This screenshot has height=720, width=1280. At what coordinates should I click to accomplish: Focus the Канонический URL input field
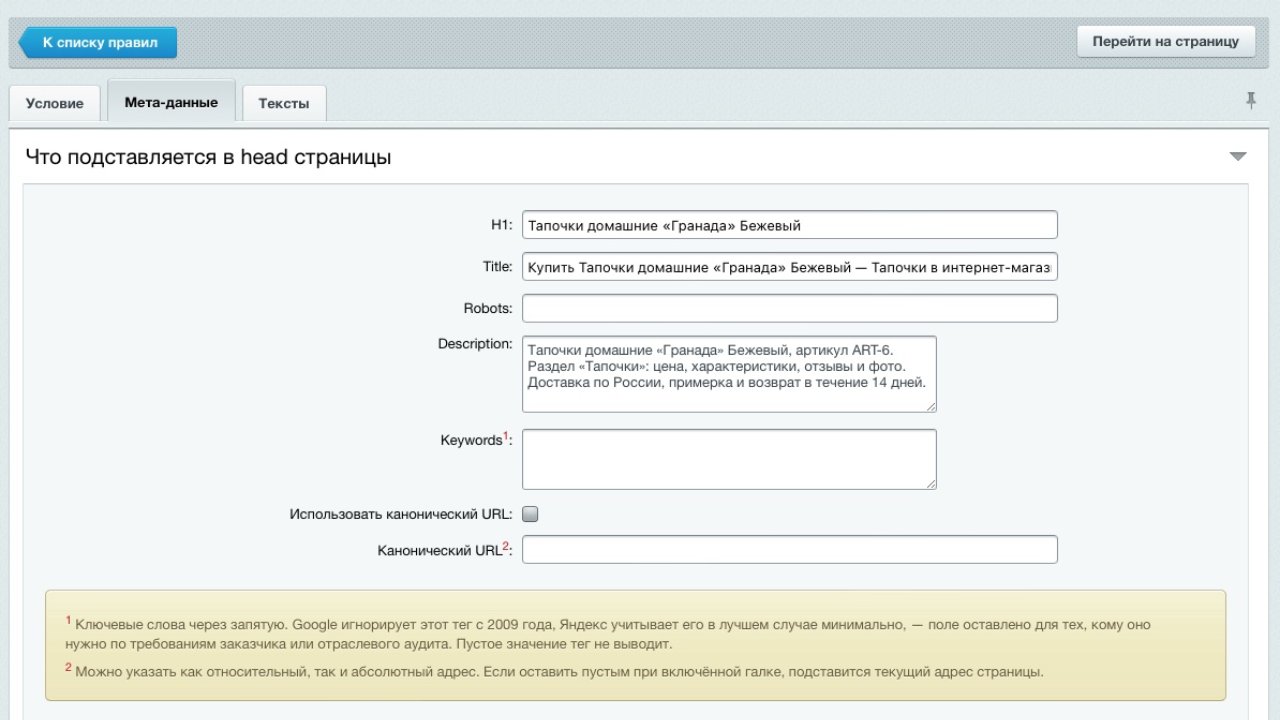tap(790, 550)
